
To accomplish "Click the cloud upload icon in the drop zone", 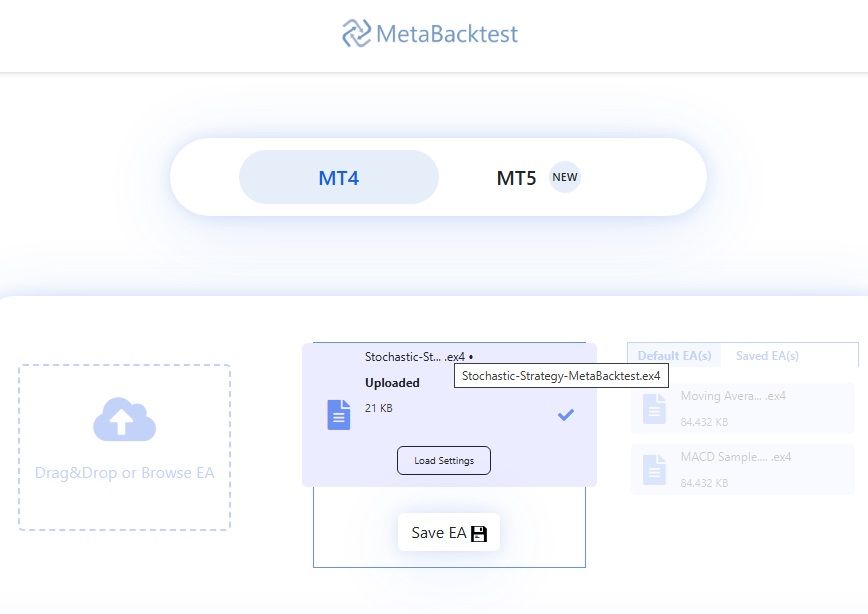I will click(x=123, y=421).
